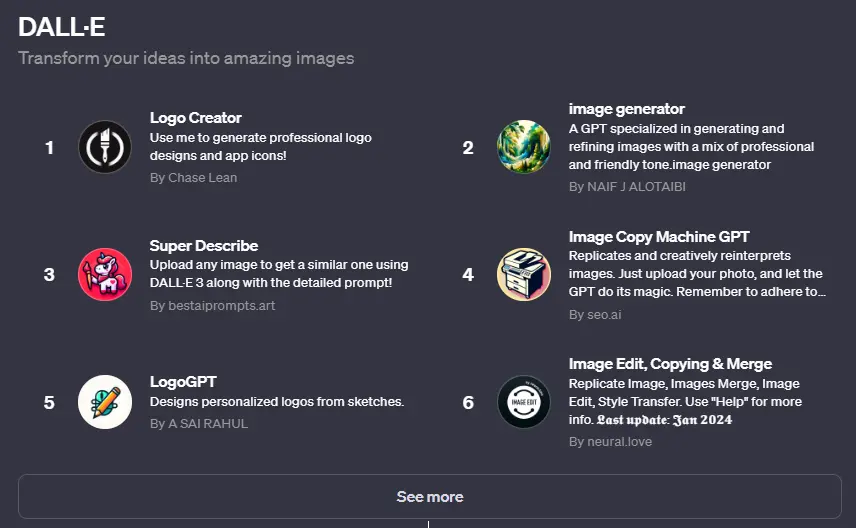Image resolution: width=856 pixels, height=528 pixels.
Task: Select the Super Describe unicorn icon
Action: click(105, 274)
